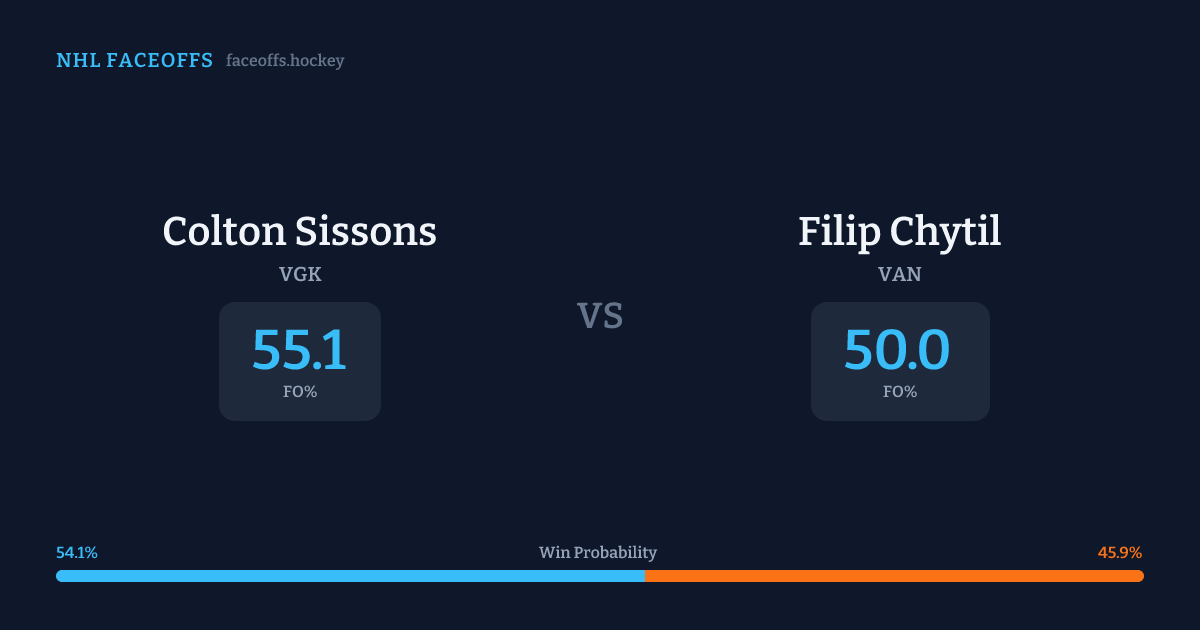Click the 55.1 faceoff number
This screenshot has width=1200, height=630.
click(x=299, y=351)
